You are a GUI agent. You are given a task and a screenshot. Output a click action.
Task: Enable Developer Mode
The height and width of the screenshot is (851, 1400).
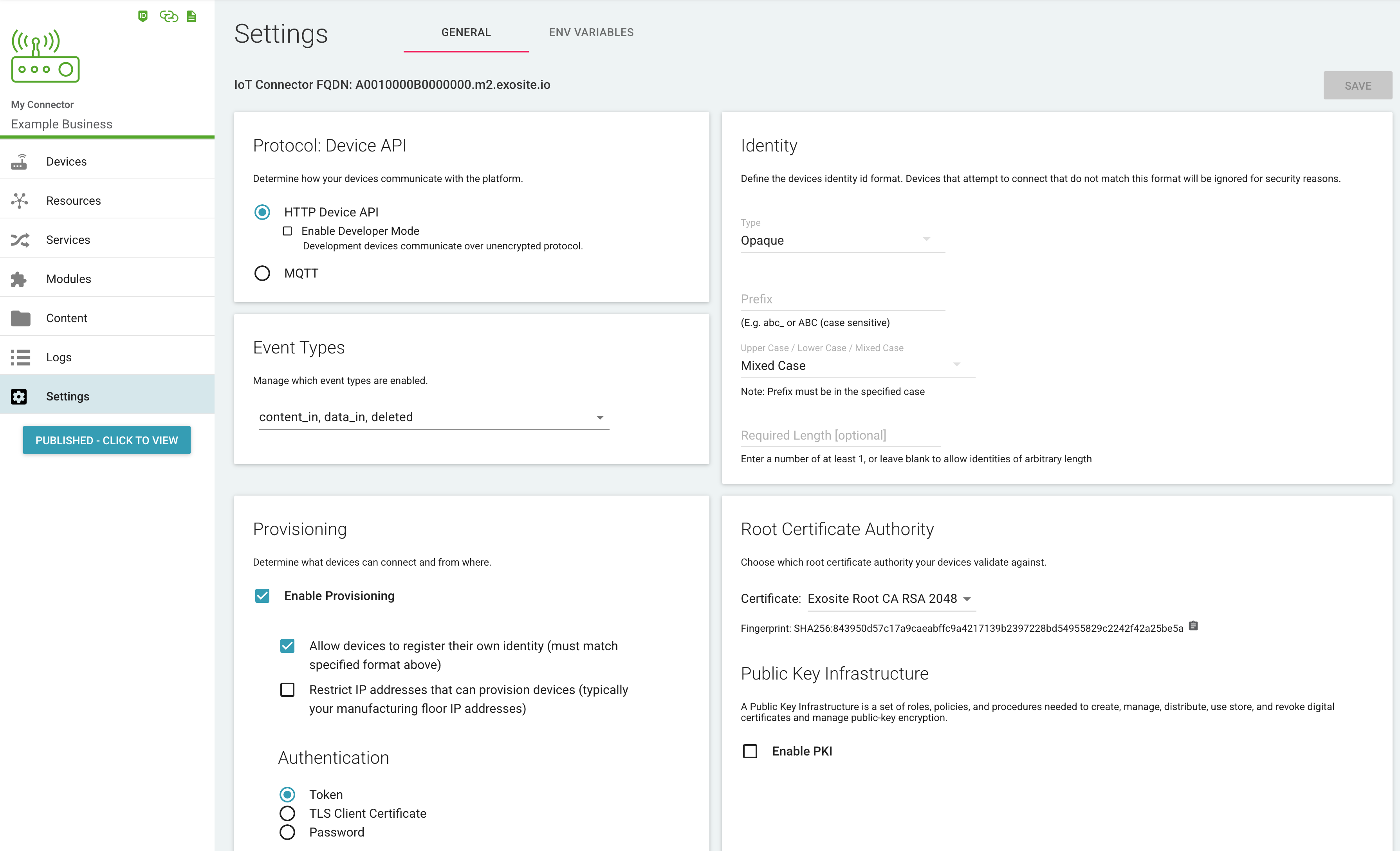tap(287, 231)
